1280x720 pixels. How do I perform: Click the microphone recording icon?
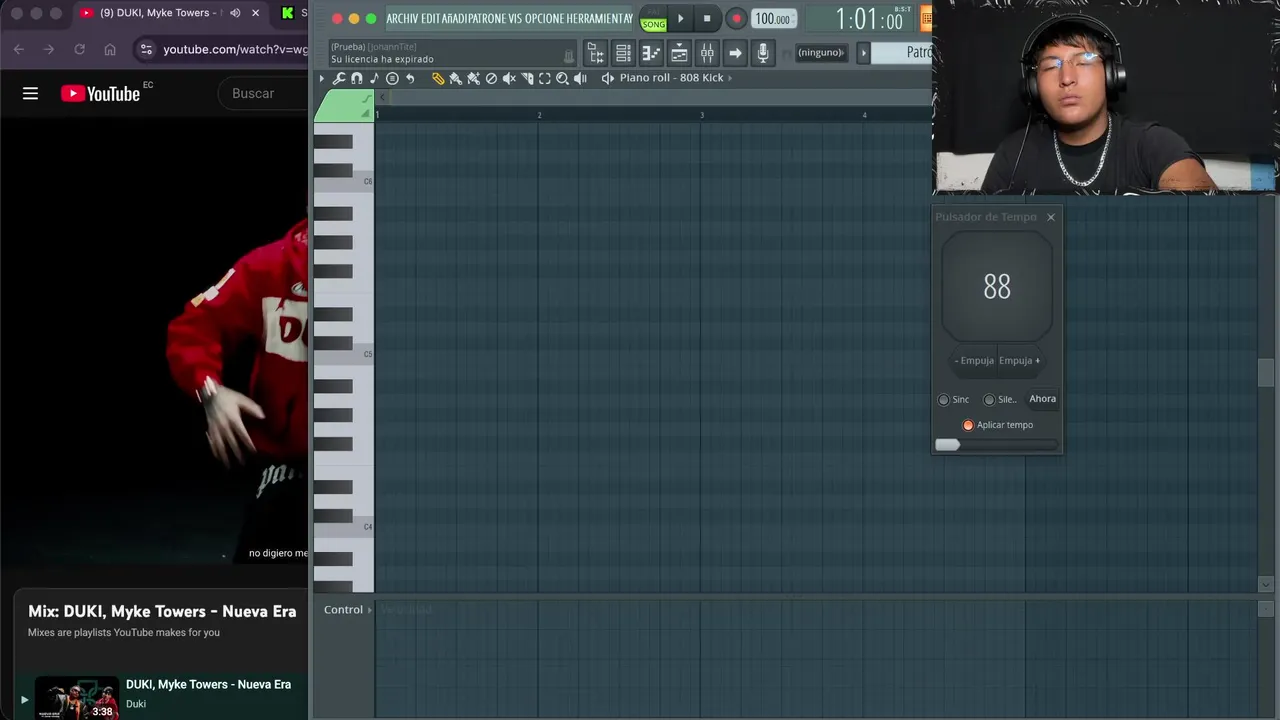pyautogui.click(x=763, y=53)
